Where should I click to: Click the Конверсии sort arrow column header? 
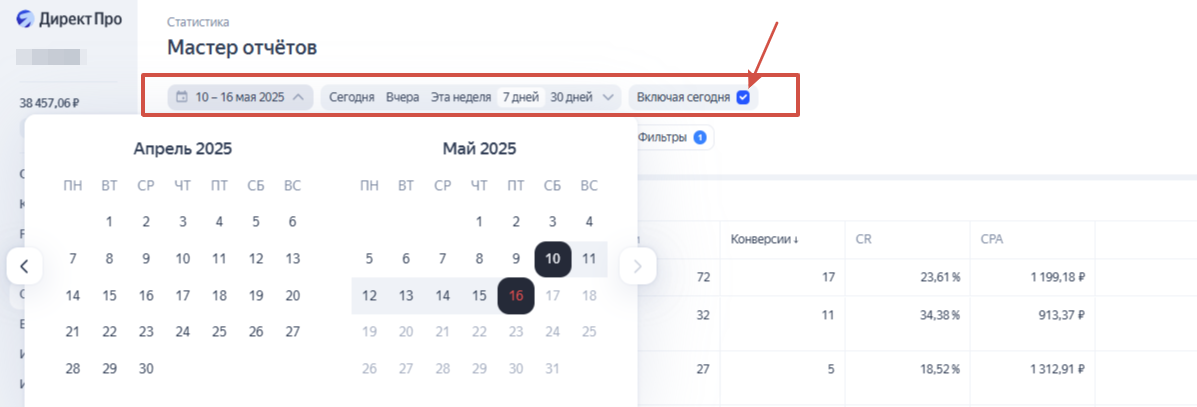[765, 240]
